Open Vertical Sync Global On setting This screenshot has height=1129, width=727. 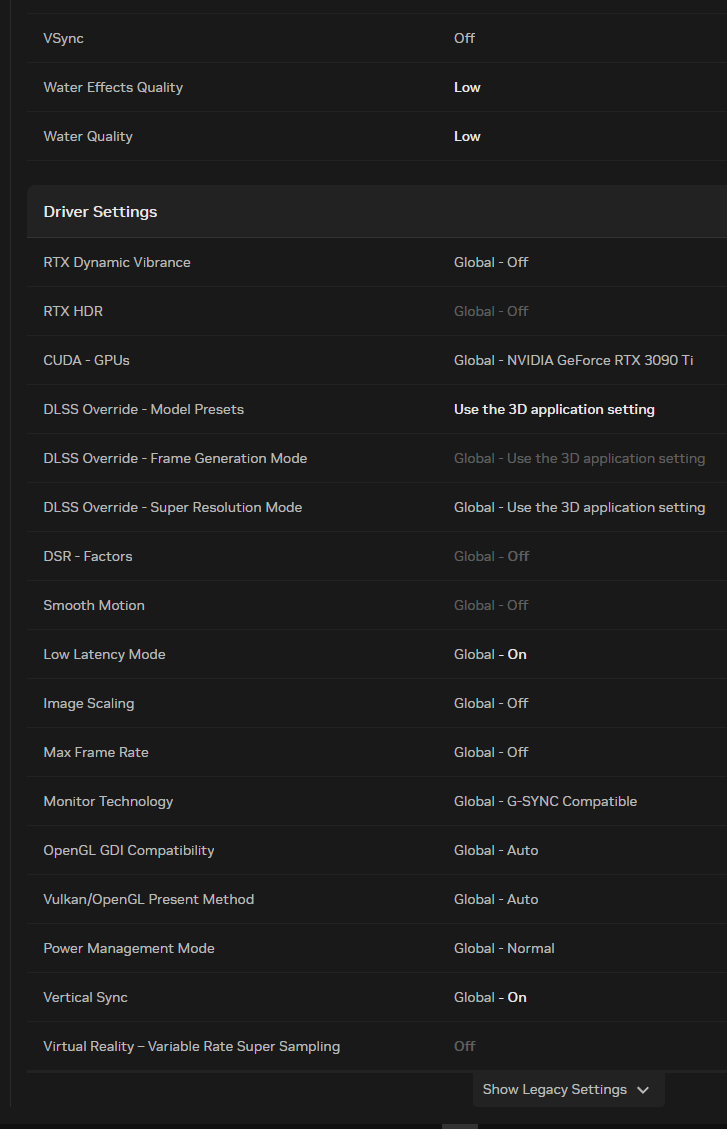pos(490,997)
